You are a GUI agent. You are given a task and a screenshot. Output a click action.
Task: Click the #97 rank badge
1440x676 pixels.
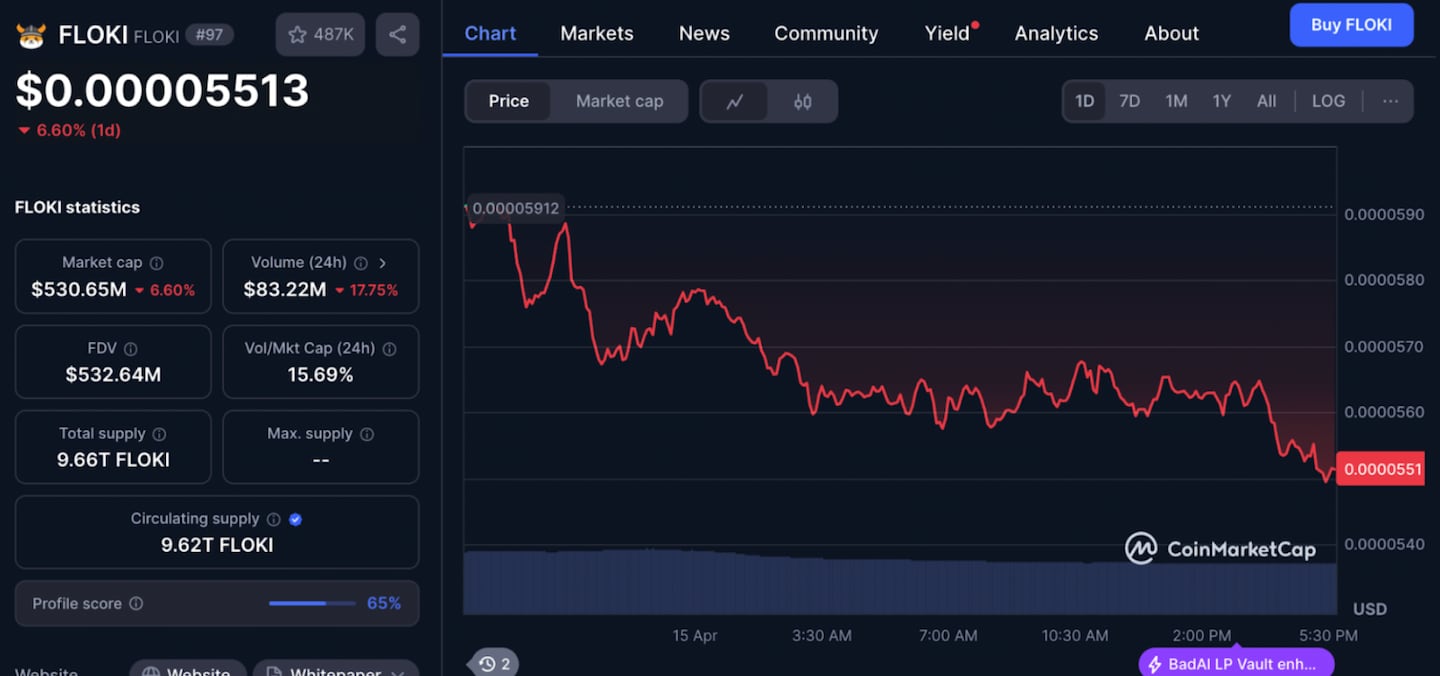tap(209, 34)
